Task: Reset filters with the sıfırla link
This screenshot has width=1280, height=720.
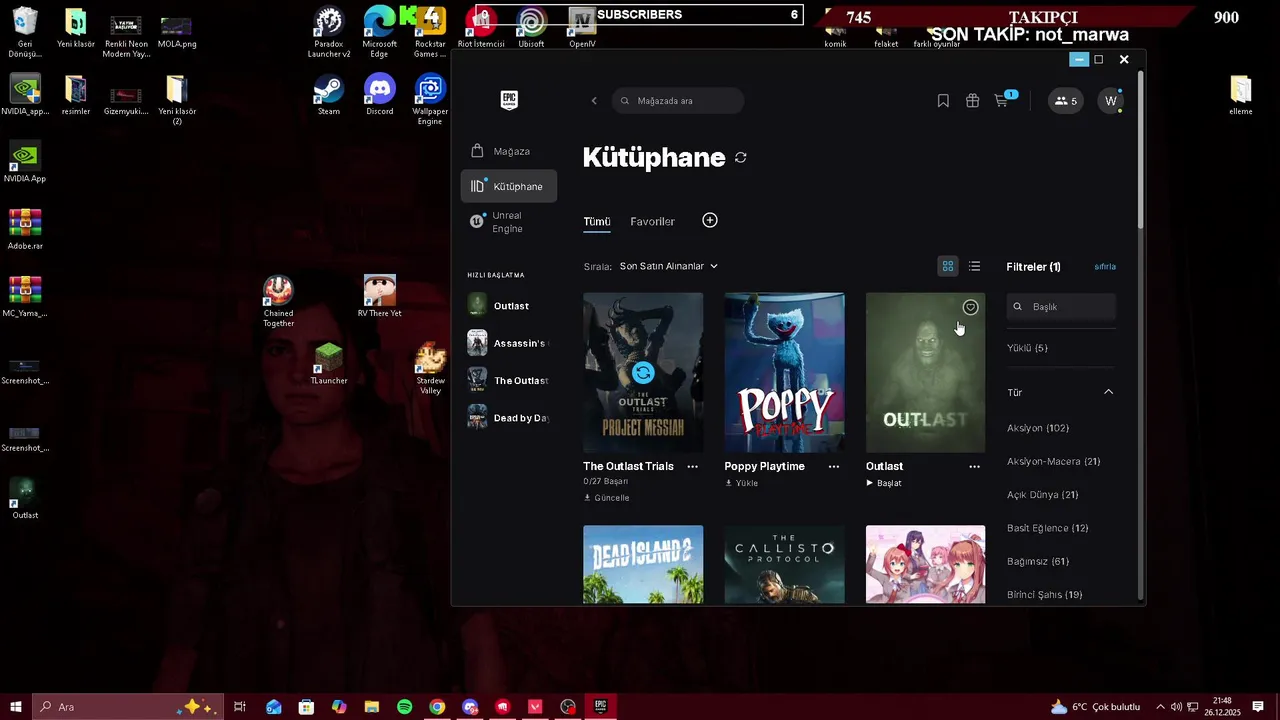Action: pos(1105,267)
